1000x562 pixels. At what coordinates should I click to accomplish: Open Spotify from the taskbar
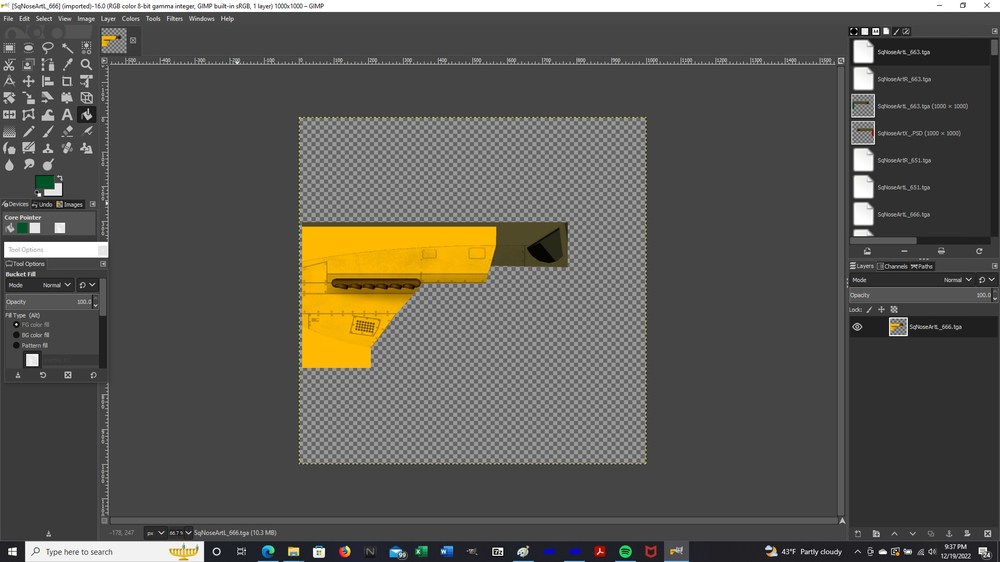point(625,551)
